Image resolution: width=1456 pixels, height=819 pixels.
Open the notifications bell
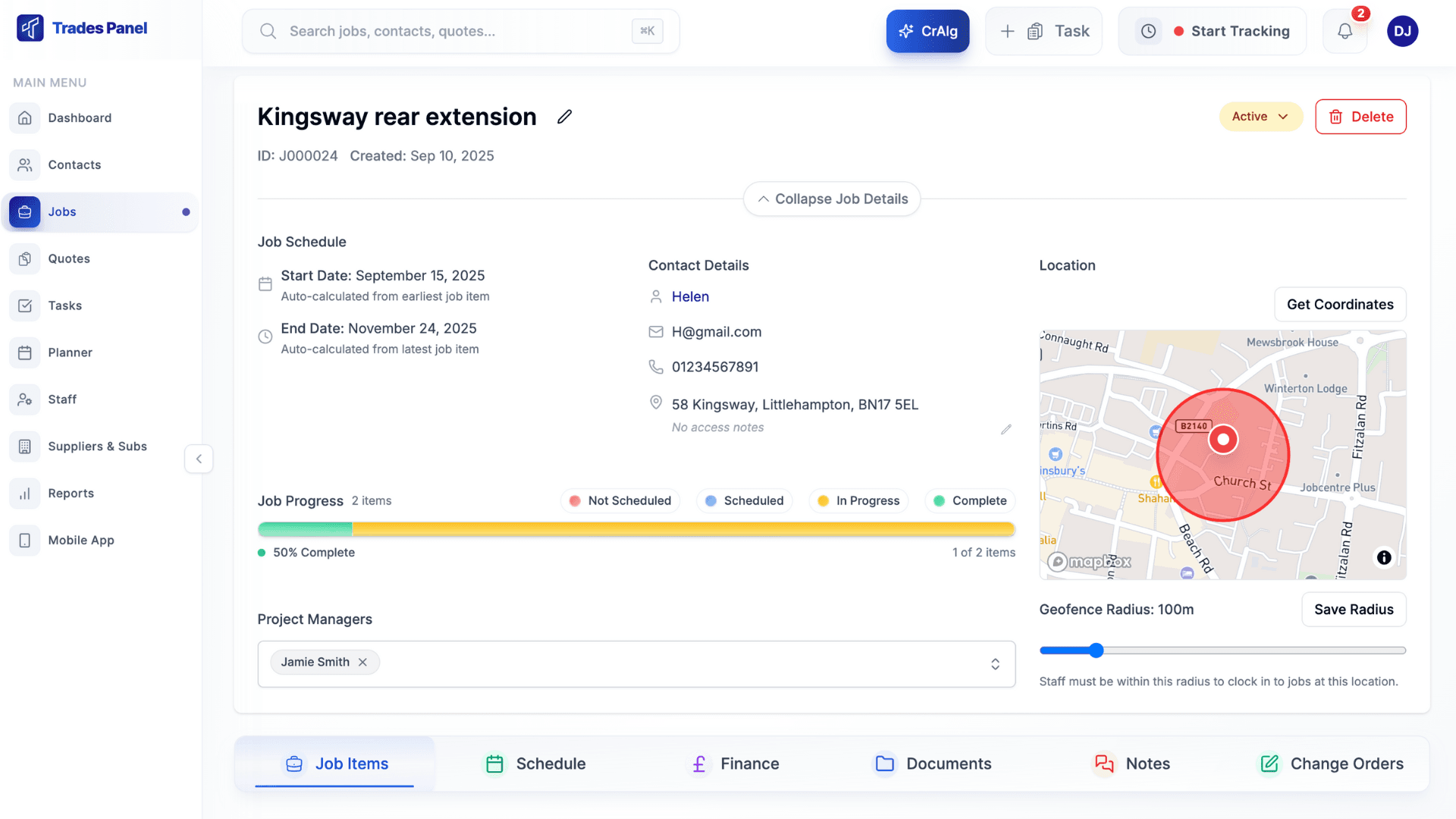click(x=1345, y=31)
